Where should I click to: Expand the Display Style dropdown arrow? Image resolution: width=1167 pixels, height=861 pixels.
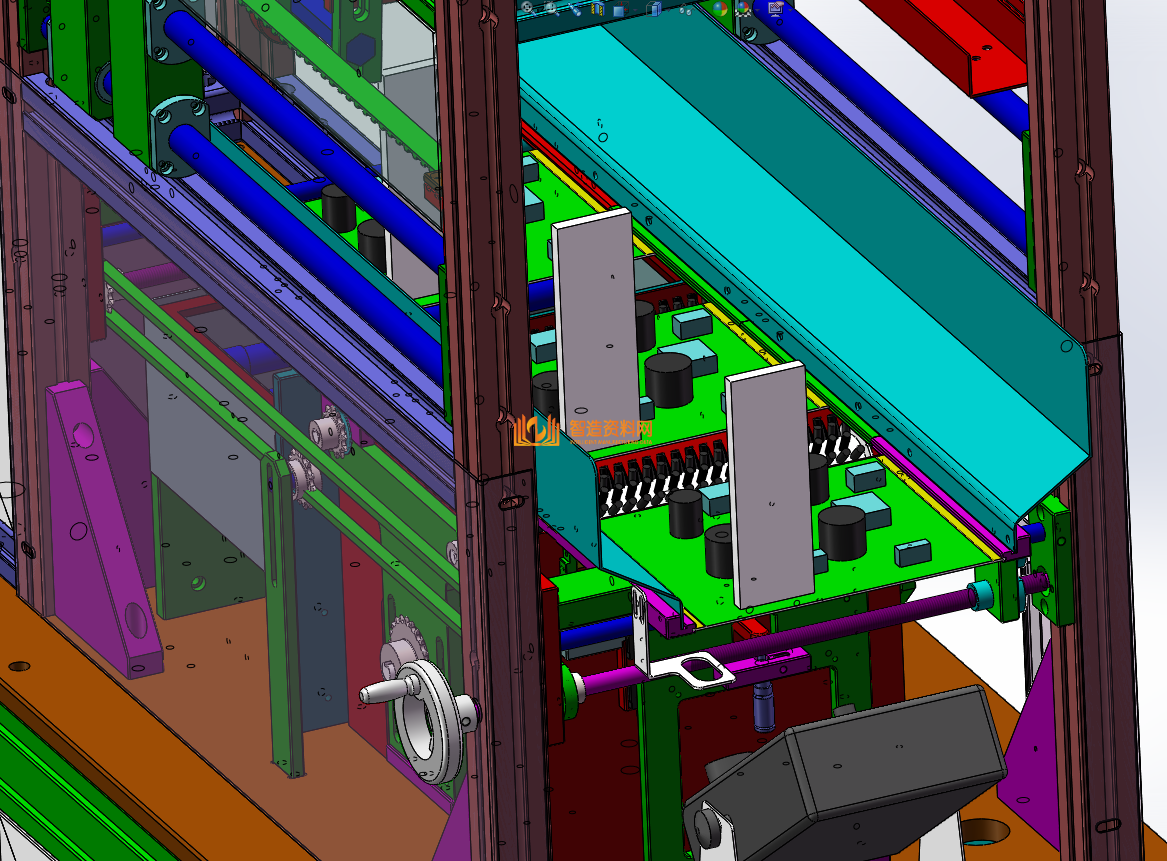[x=668, y=10]
